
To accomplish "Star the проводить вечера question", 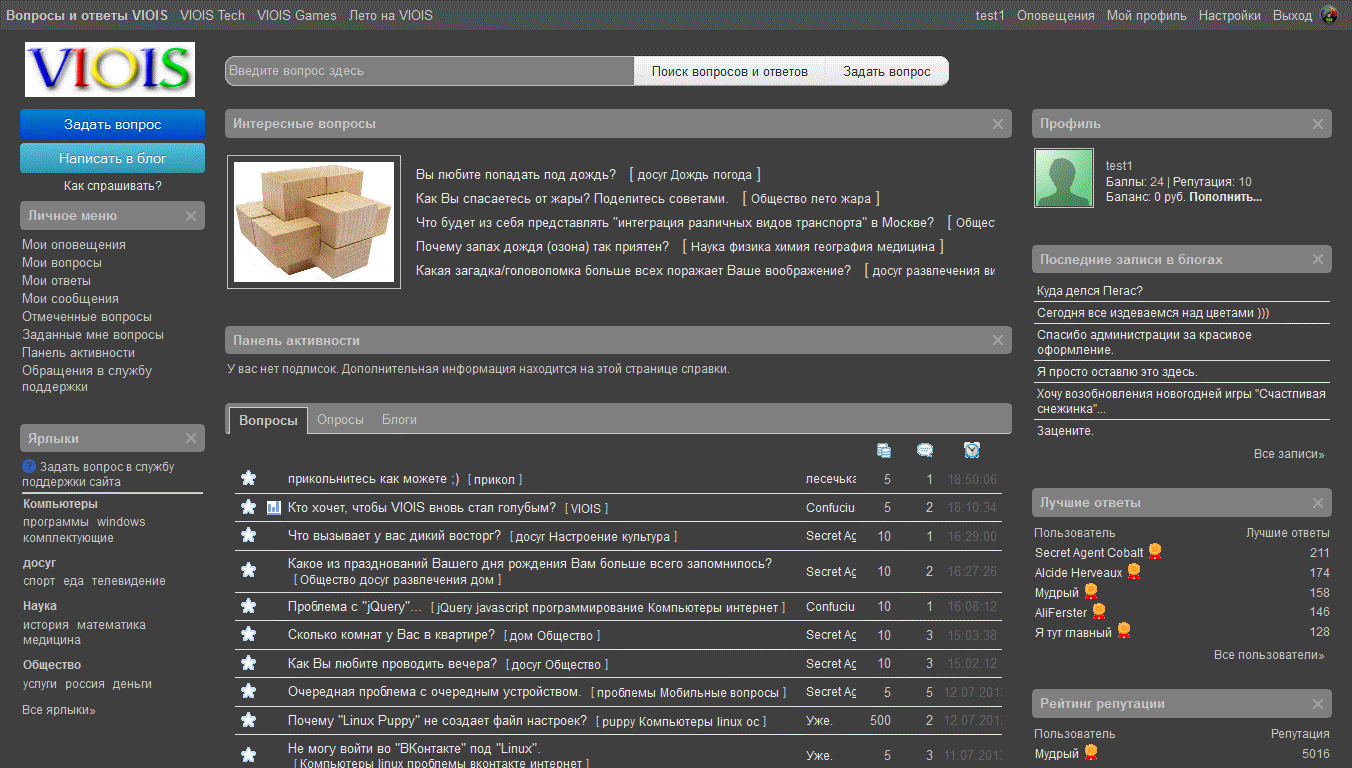I will tap(248, 662).
